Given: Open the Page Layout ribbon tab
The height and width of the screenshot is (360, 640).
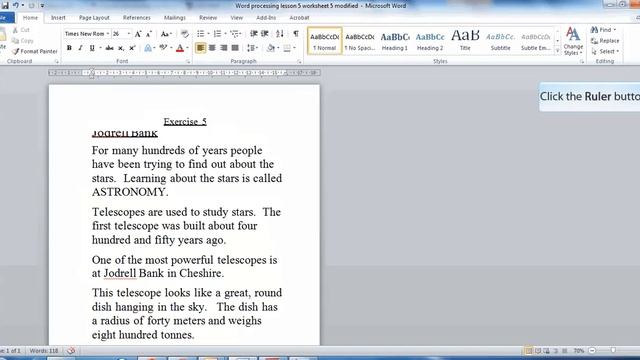Looking at the screenshot, I should 94,18.
